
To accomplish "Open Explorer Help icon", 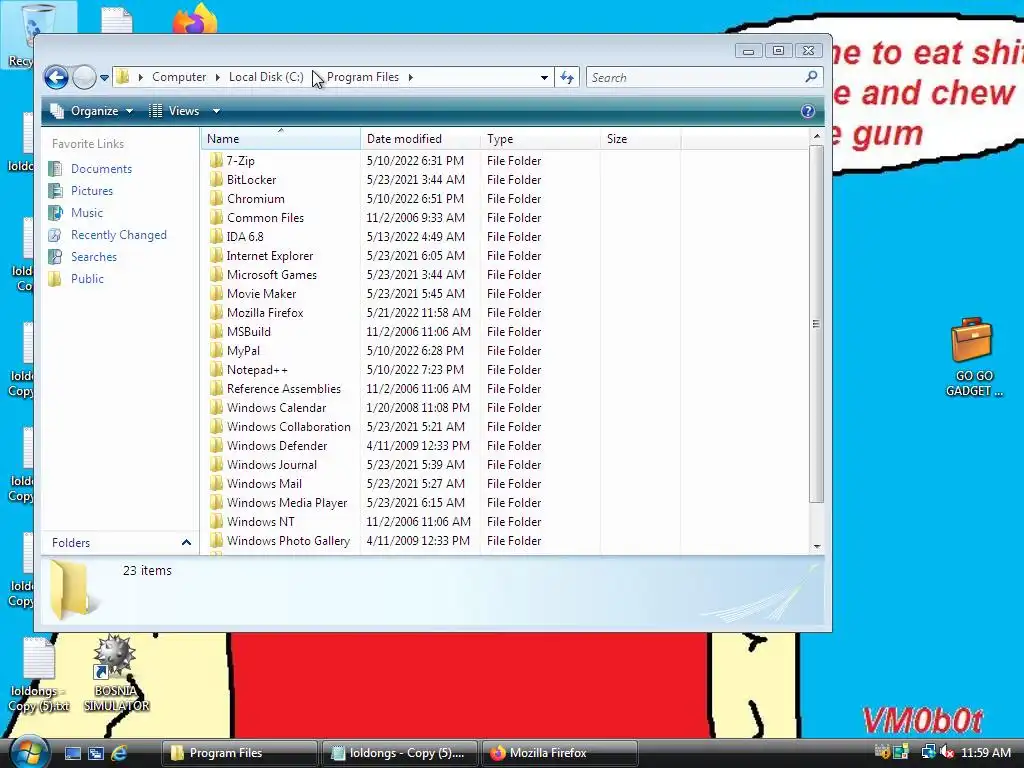I will [x=808, y=111].
